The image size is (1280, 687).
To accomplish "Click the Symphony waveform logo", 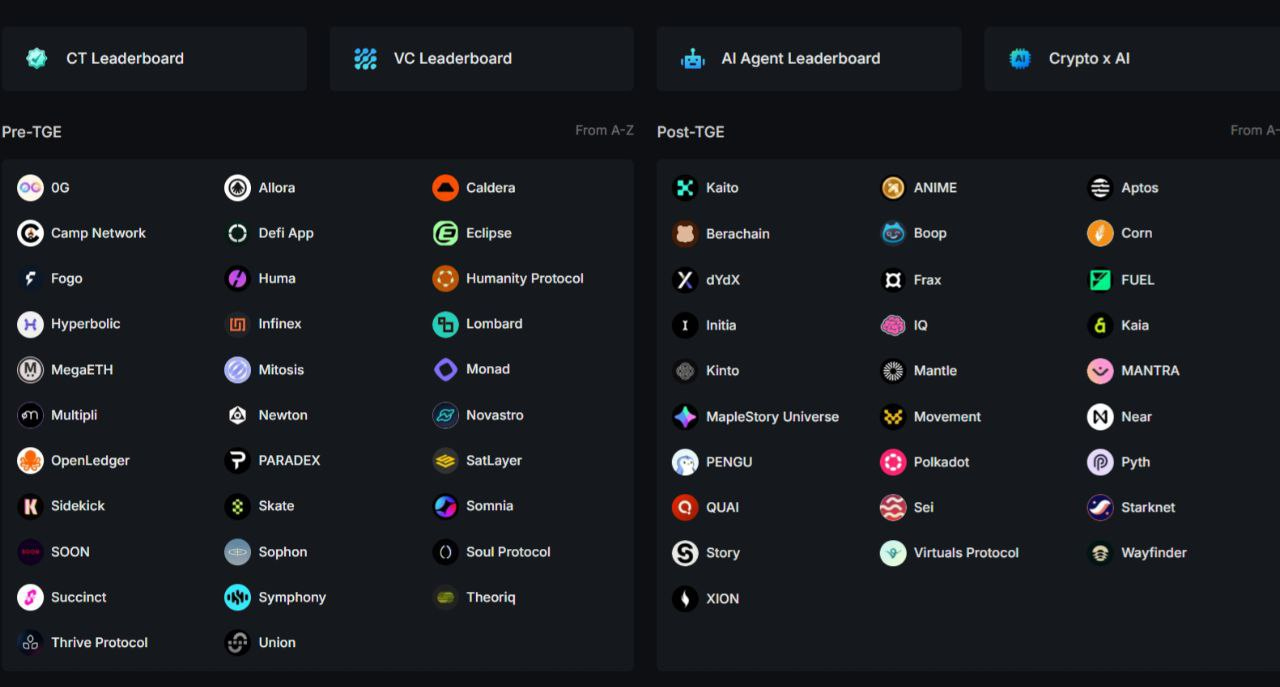I will (x=237, y=598).
